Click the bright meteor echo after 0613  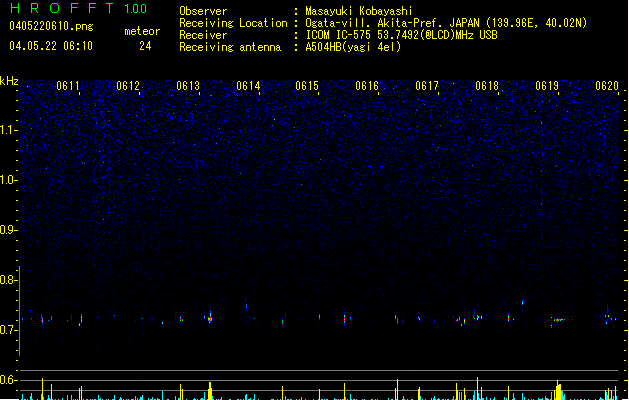point(210,318)
